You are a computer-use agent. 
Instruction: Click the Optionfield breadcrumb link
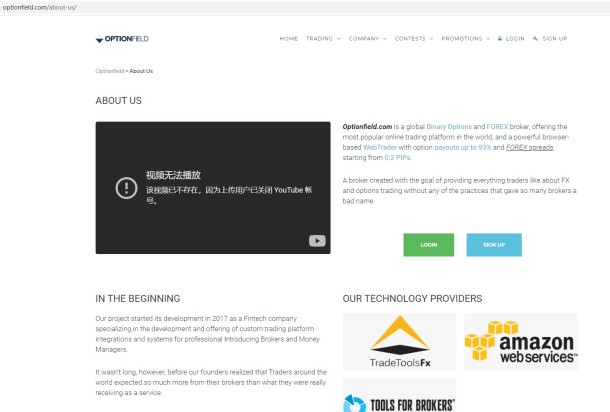tap(109, 71)
